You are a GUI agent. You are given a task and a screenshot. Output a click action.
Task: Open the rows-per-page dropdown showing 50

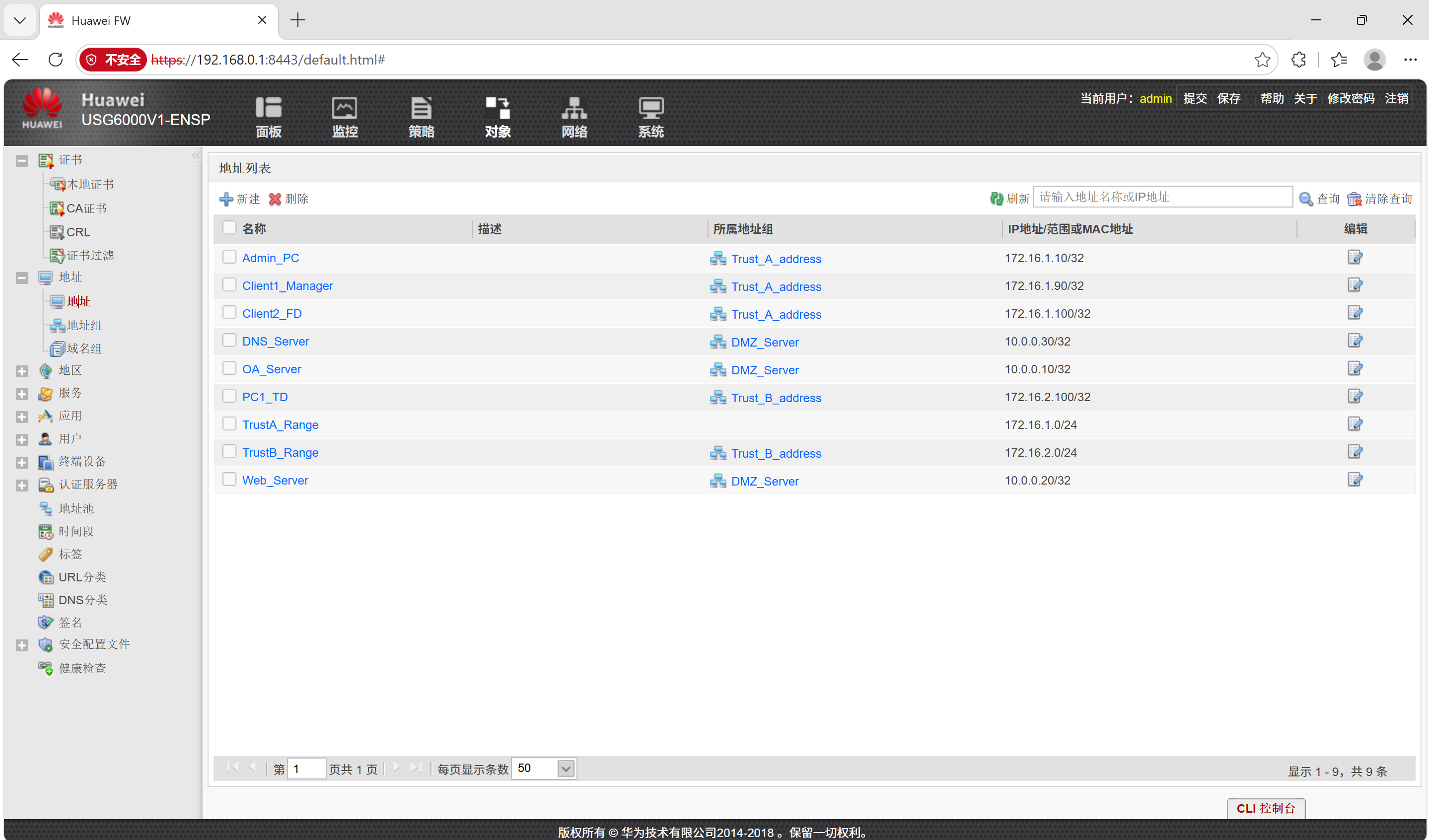point(566,769)
